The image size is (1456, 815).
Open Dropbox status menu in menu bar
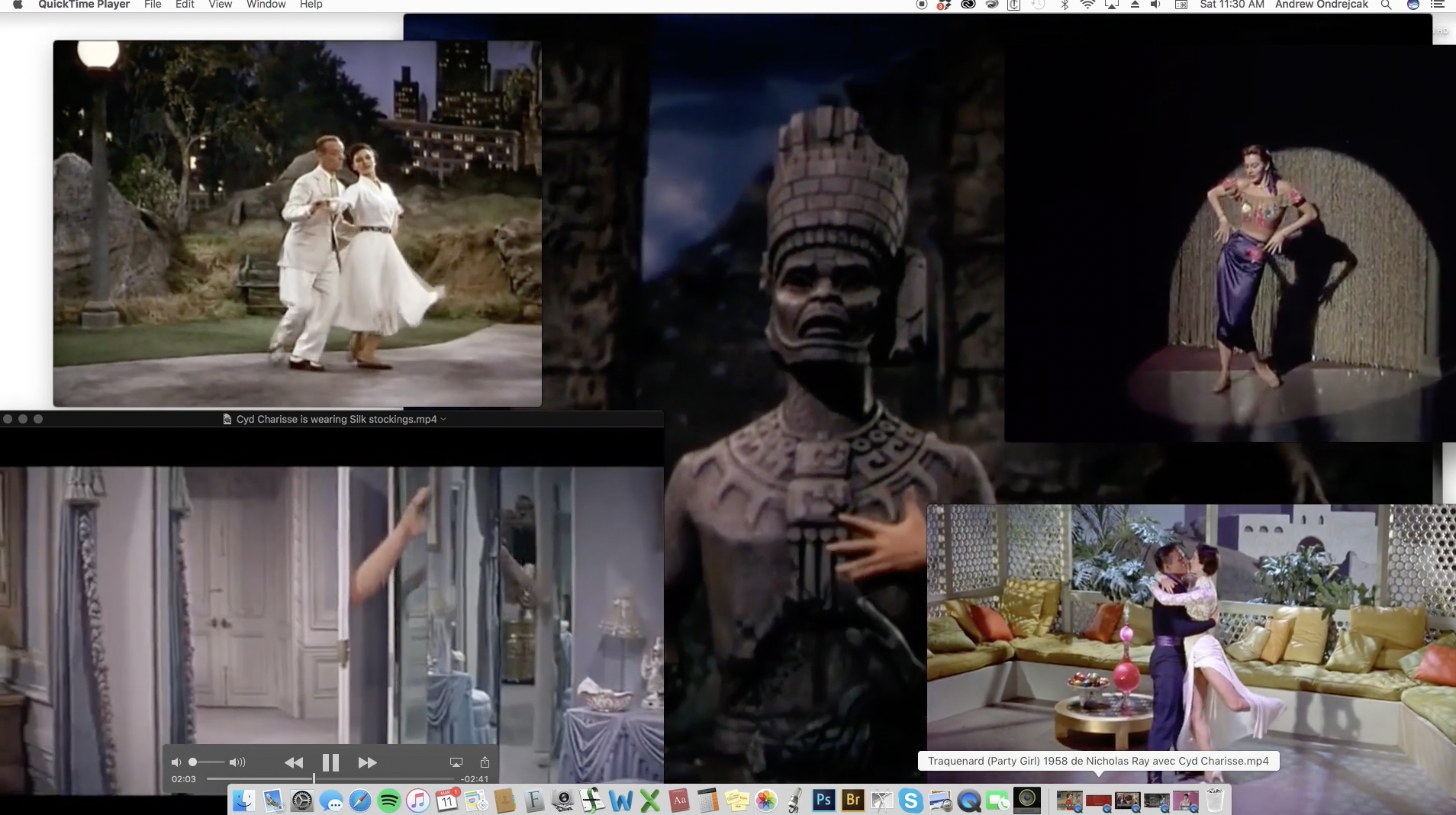944,5
